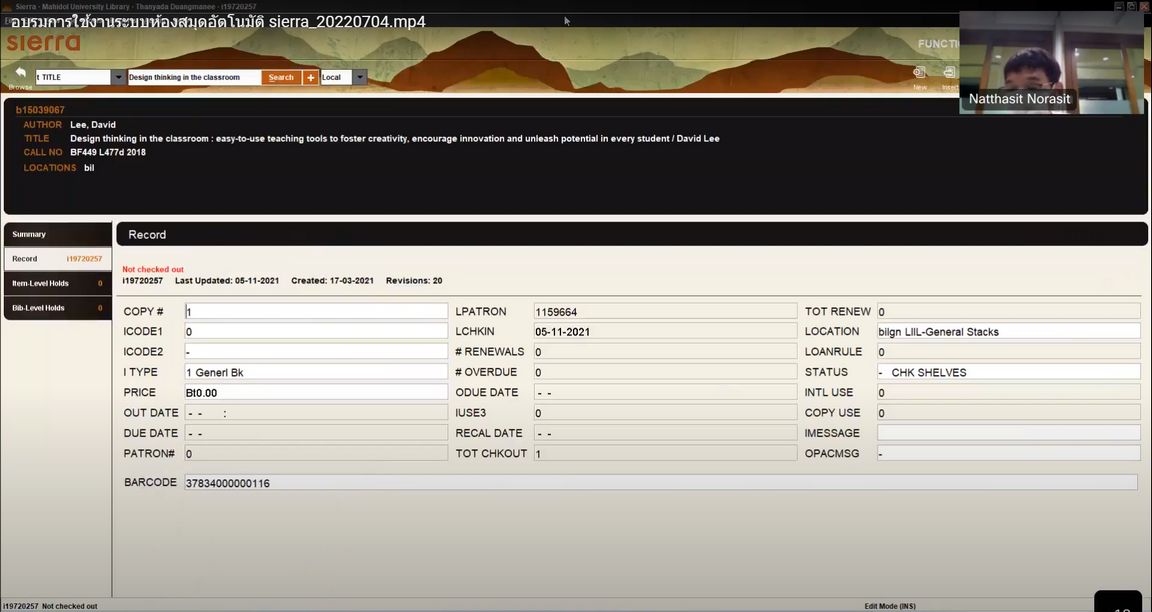
Task: Select the Record i19720257 tab
Action: tap(55, 259)
